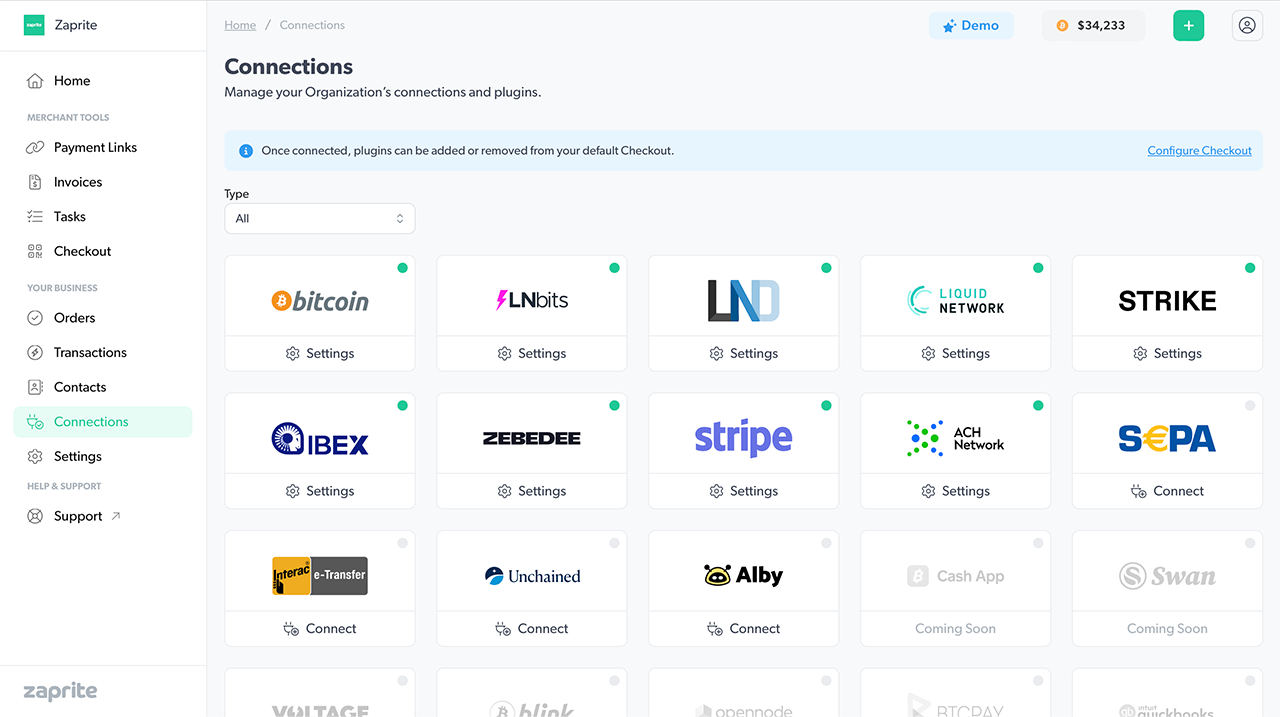Click the Checkout QR code icon
The image size is (1280, 717).
tap(35, 251)
